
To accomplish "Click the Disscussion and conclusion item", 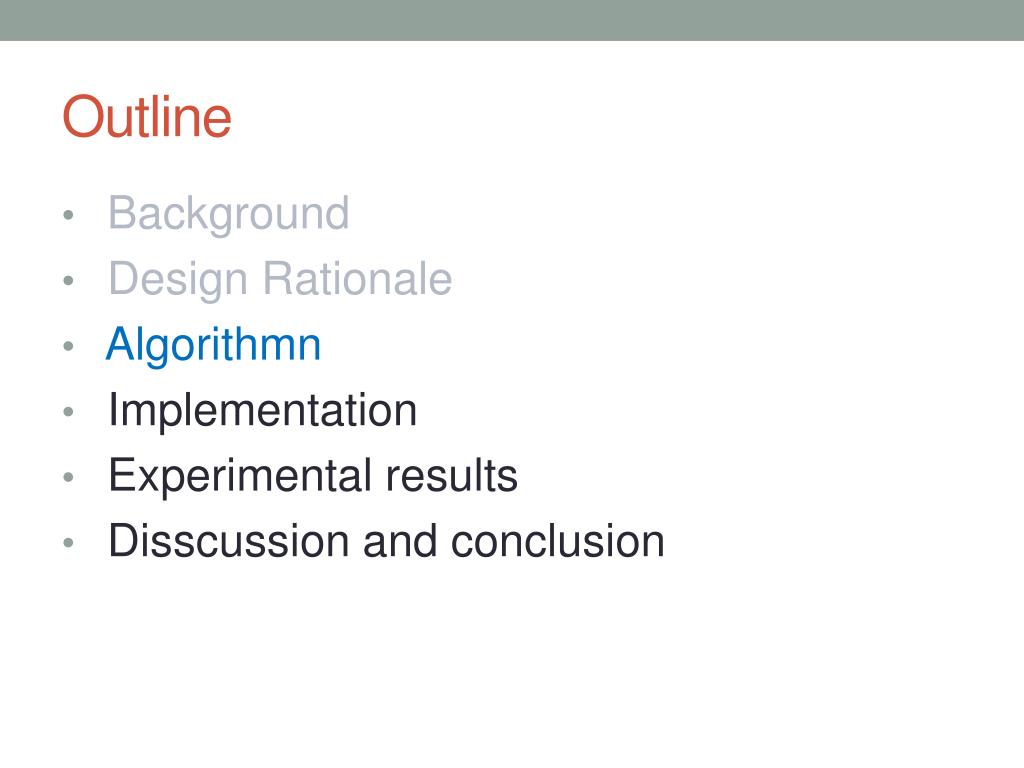I will 386,541.
